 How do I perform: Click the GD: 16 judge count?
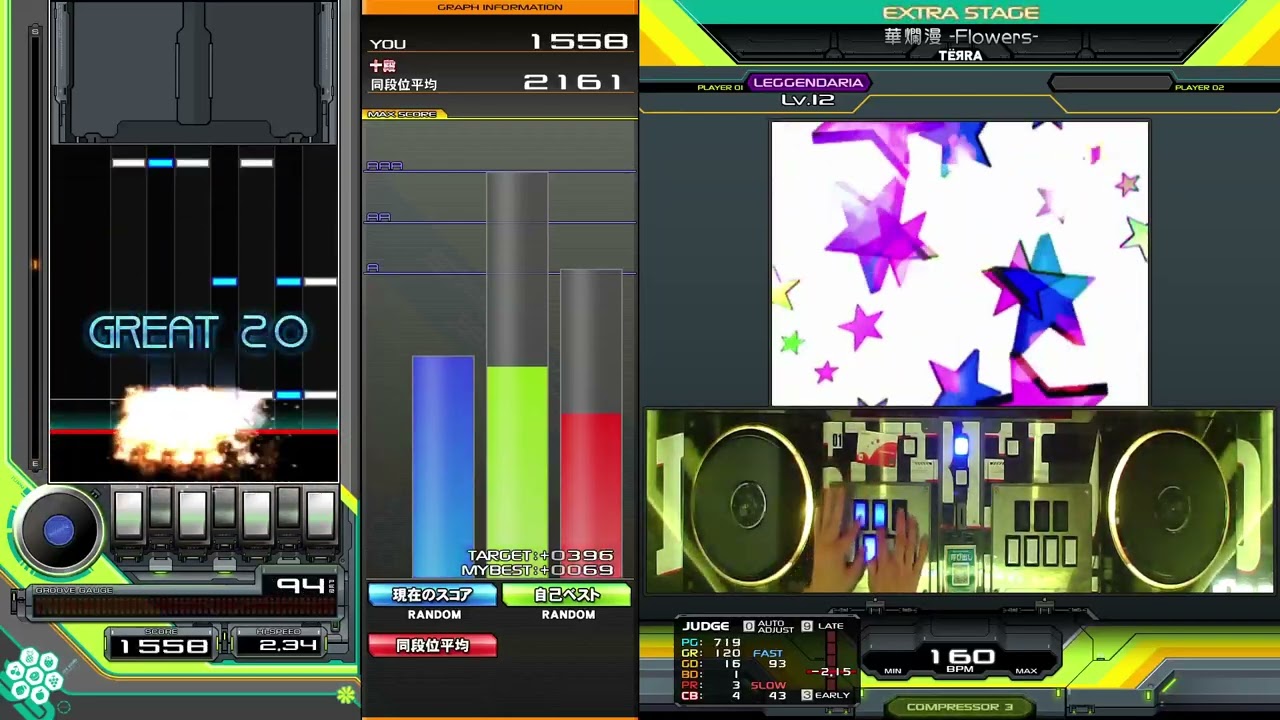click(711, 664)
